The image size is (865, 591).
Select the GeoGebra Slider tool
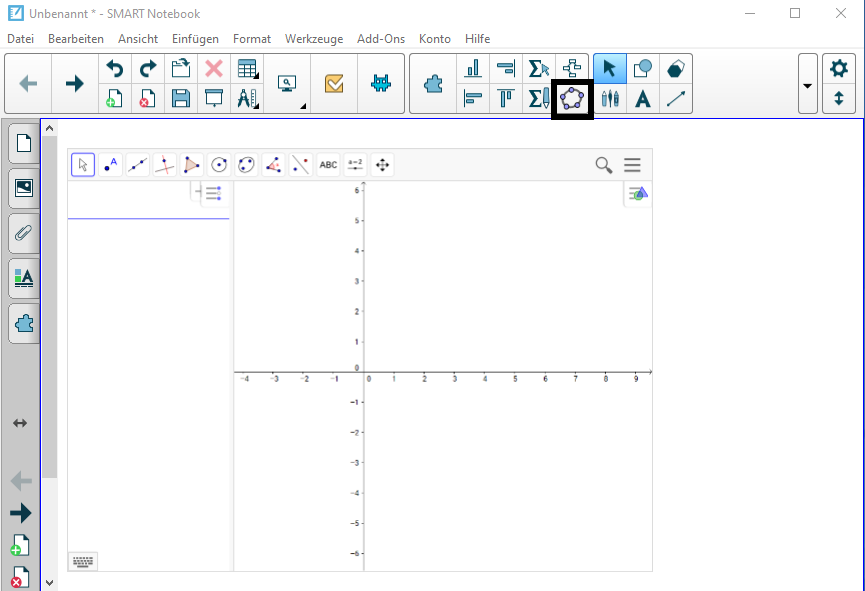[355, 164]
